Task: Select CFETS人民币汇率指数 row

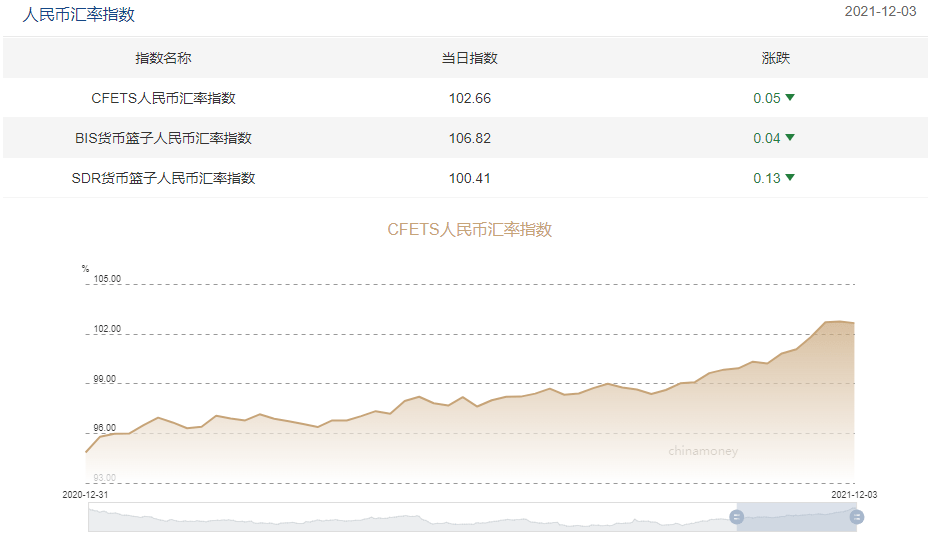Action: [x=464, y=98]
